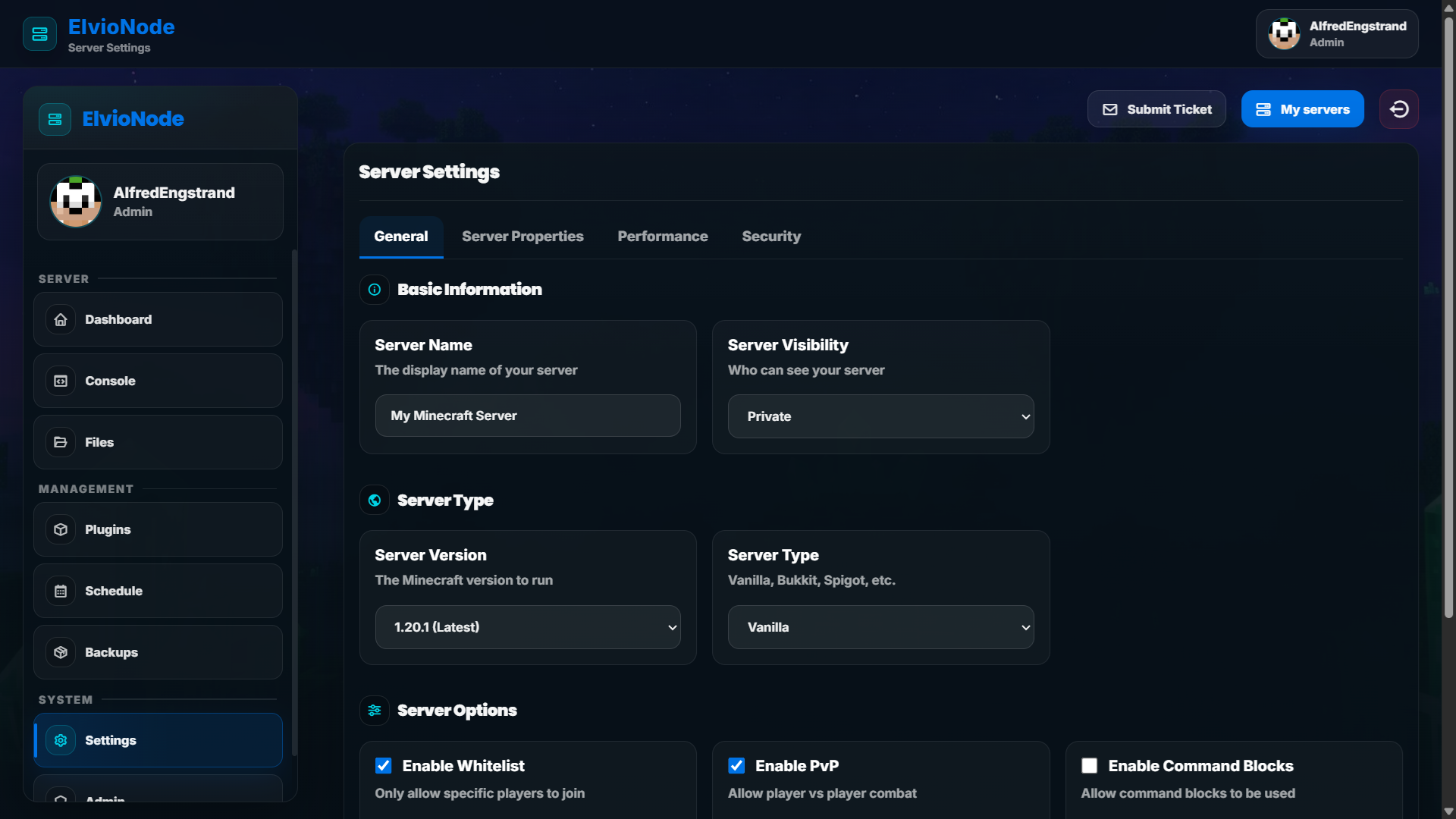
Task: Click 'Allow player vs player combat' text
Action: [x=822, y=793]
